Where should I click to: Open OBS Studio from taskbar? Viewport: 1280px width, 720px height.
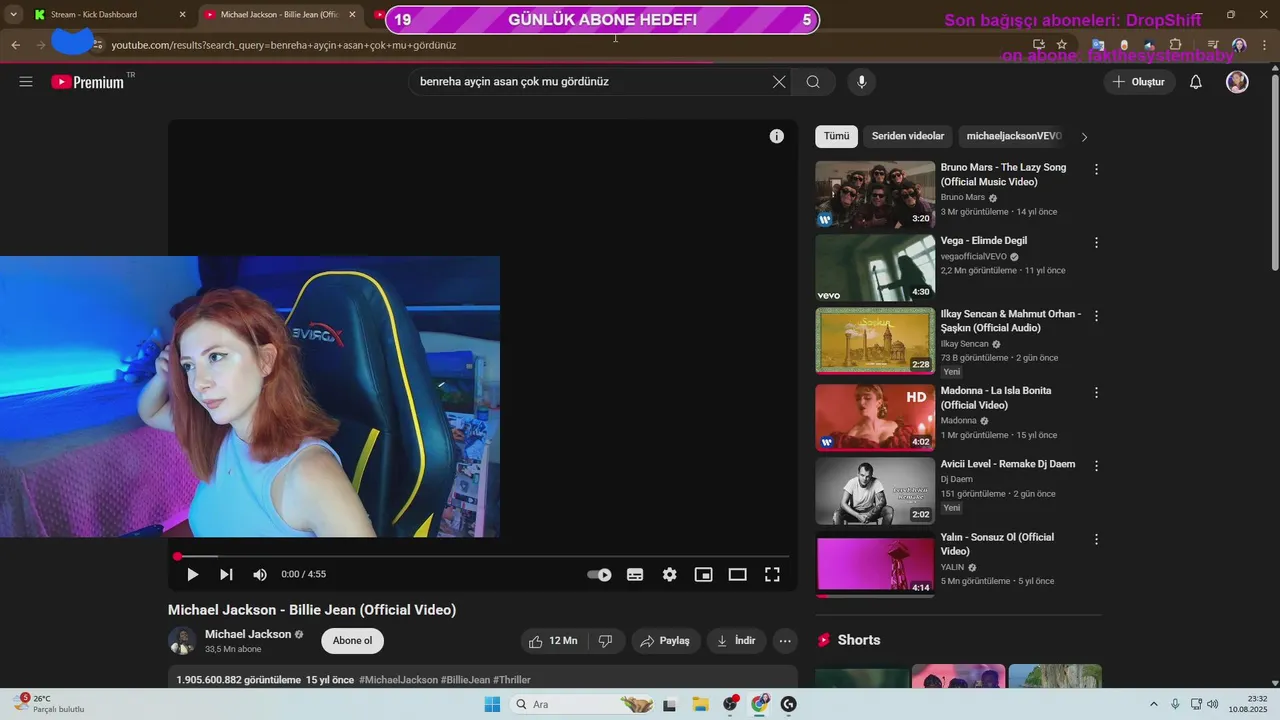(x=730, y=704)
